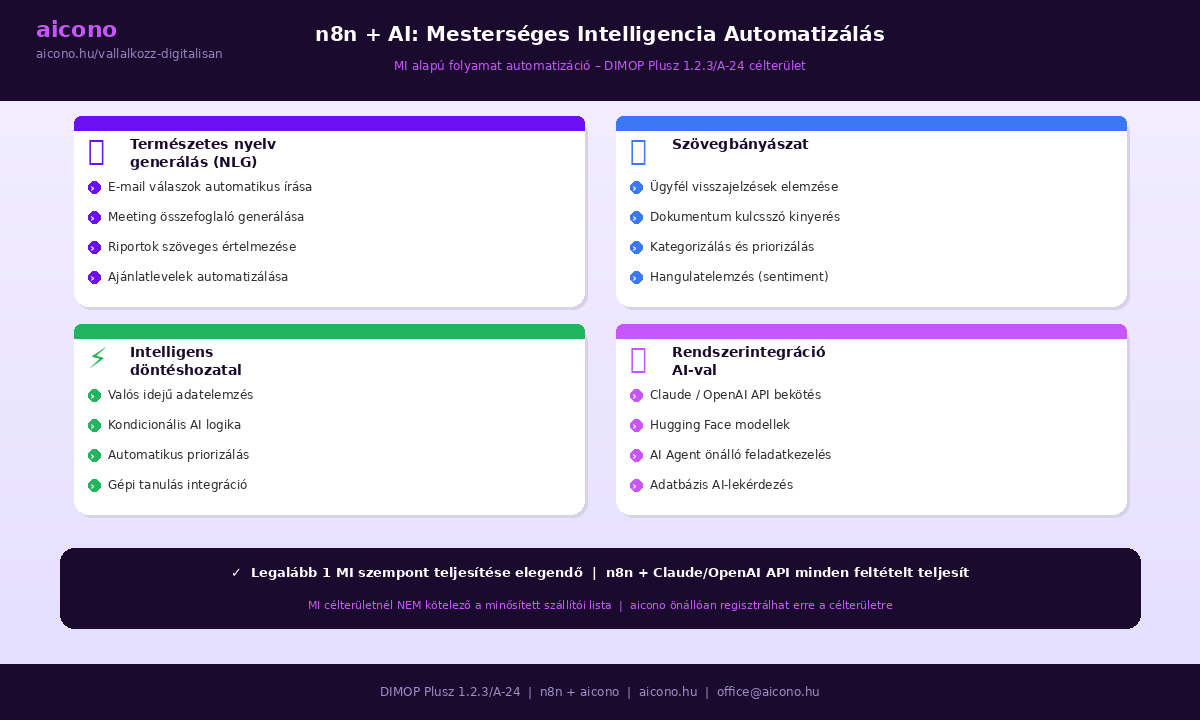Click E-mail válaszok automatikus írása text

click(210, 187)
